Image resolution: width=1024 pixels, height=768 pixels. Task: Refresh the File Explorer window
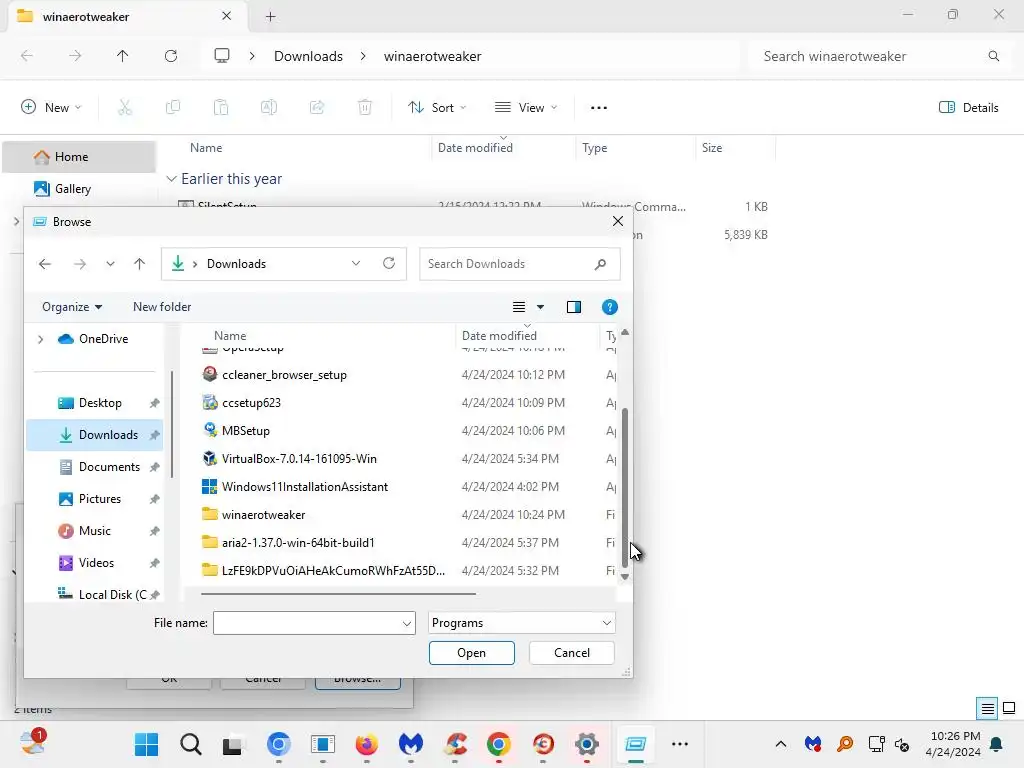pyautogui.click(x=171, y=56)
